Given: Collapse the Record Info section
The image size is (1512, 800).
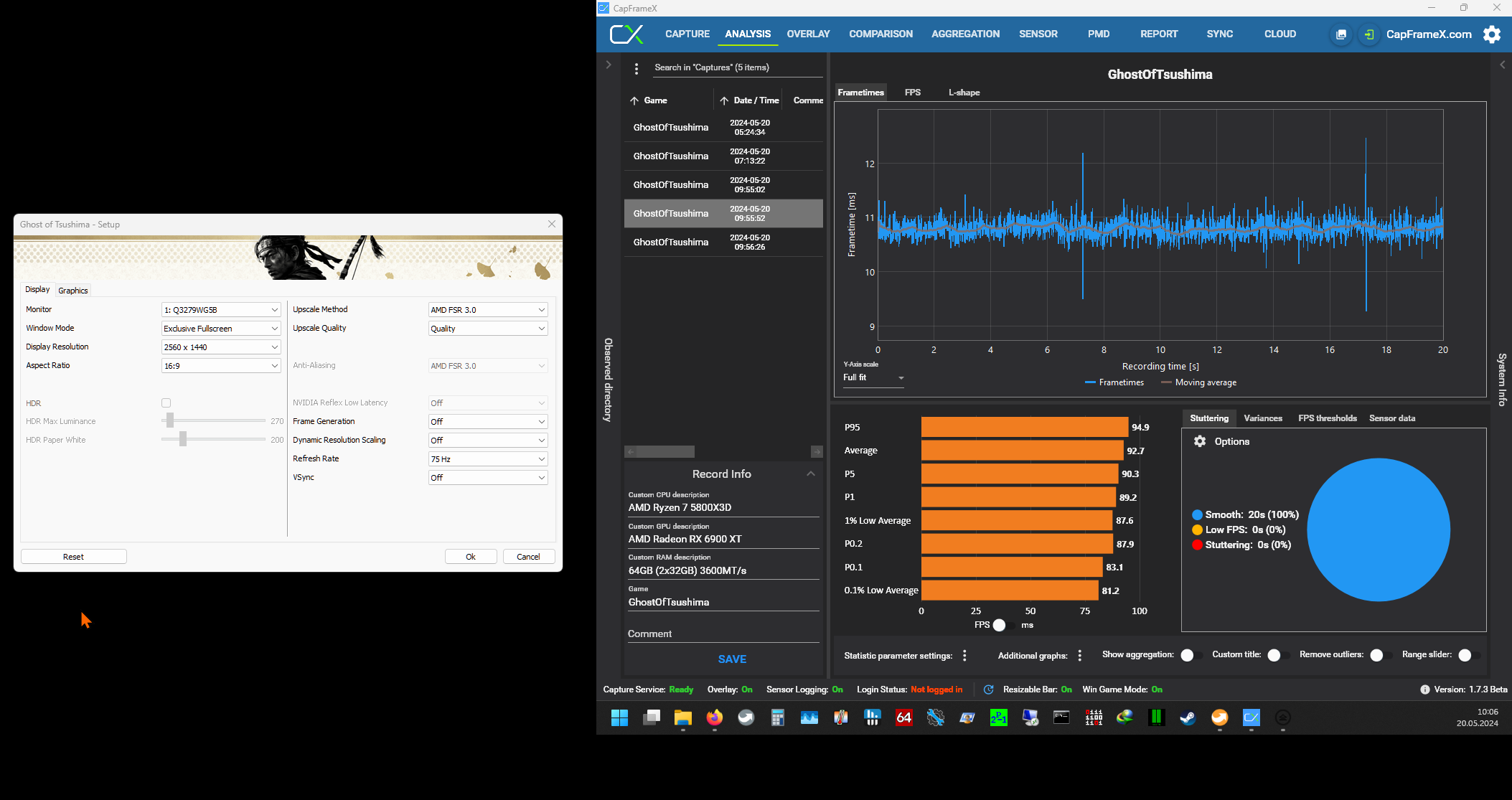Looking at the screenshot, I should [x=810, y=474].
